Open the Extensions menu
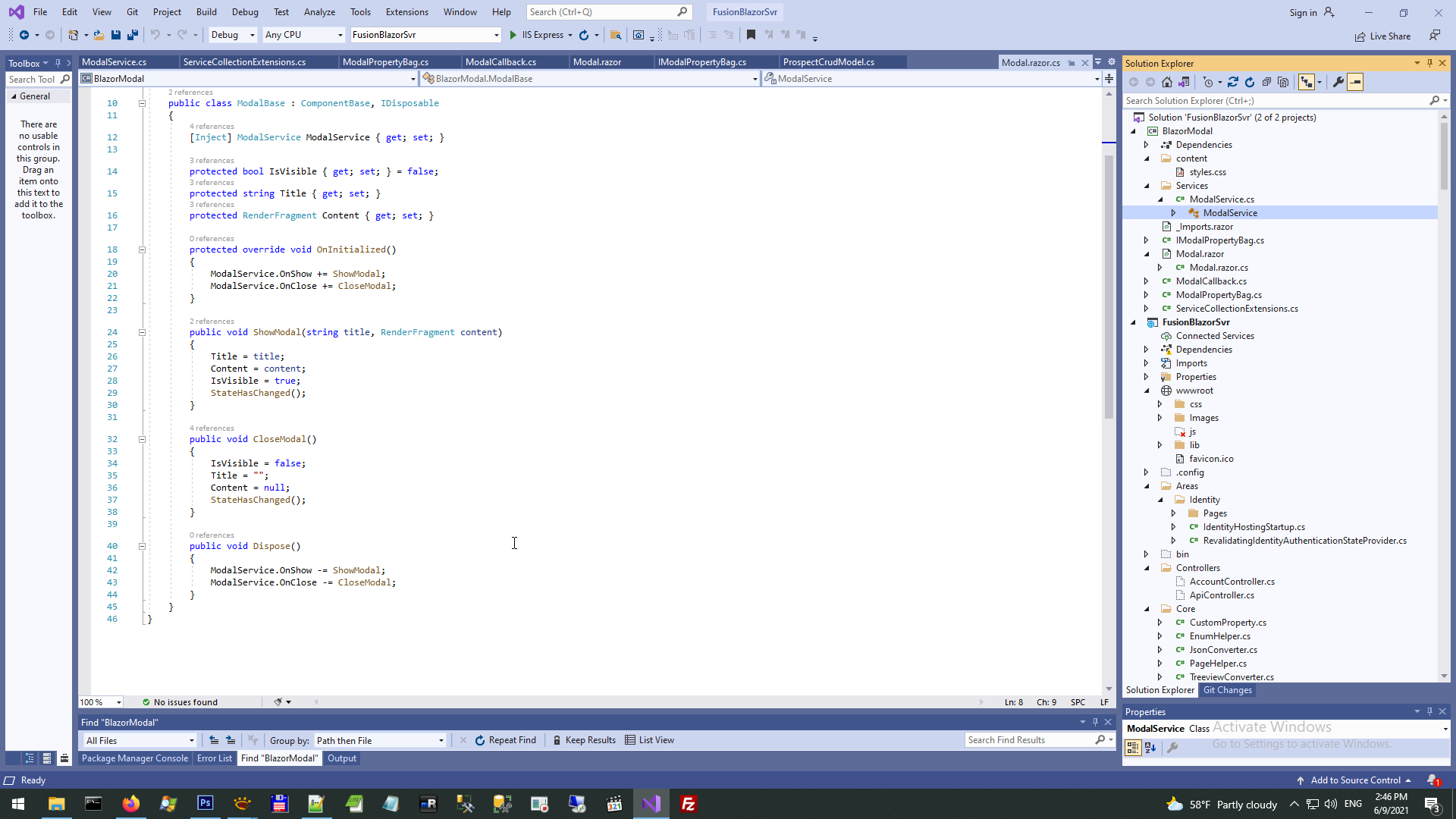Image resolution: width=1456 pixels, height=819 pixels. (406, 12)
